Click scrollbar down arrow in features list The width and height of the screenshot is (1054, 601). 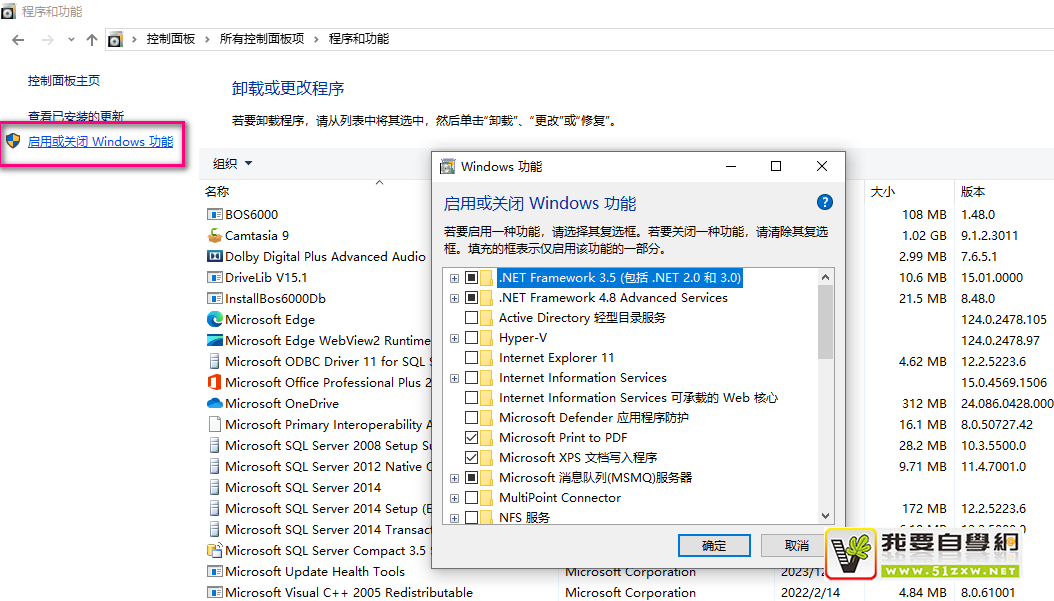coord(825,516)
